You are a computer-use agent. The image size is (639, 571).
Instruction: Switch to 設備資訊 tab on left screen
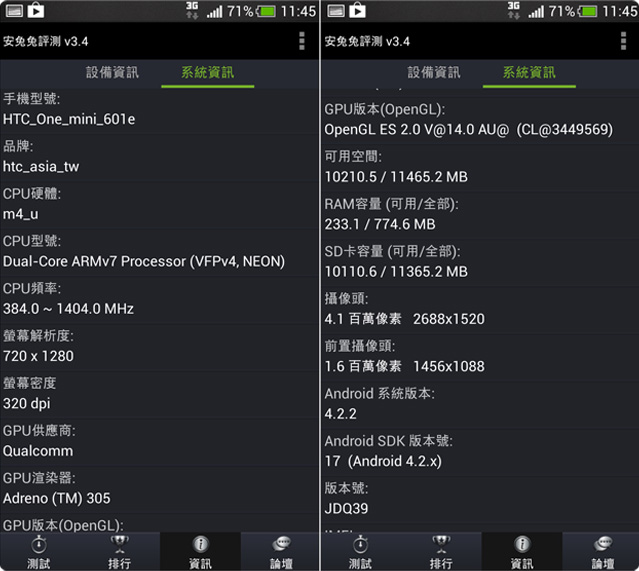(112, 73)
